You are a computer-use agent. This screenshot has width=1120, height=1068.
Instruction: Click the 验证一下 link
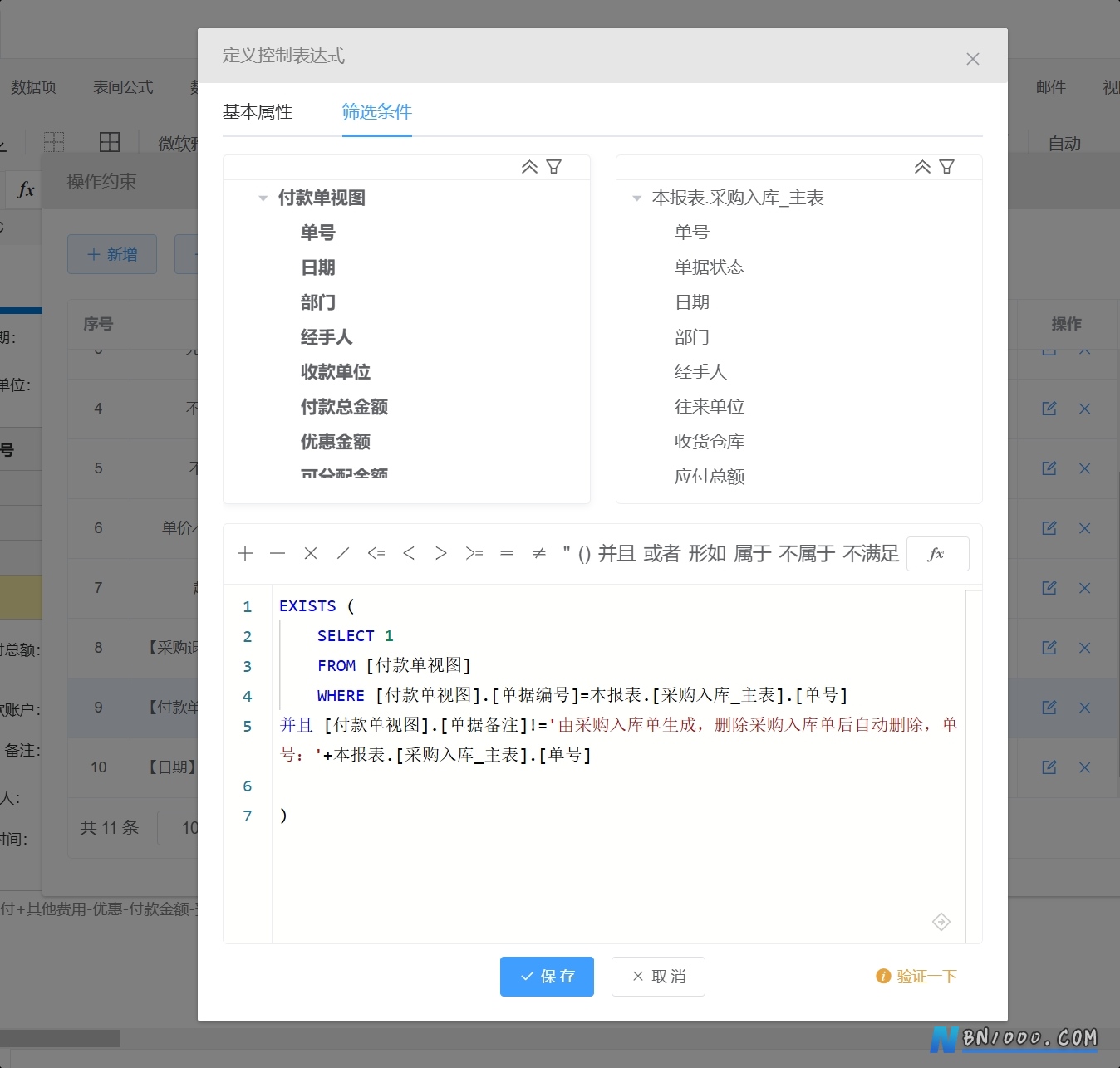[x=916, y=977]
